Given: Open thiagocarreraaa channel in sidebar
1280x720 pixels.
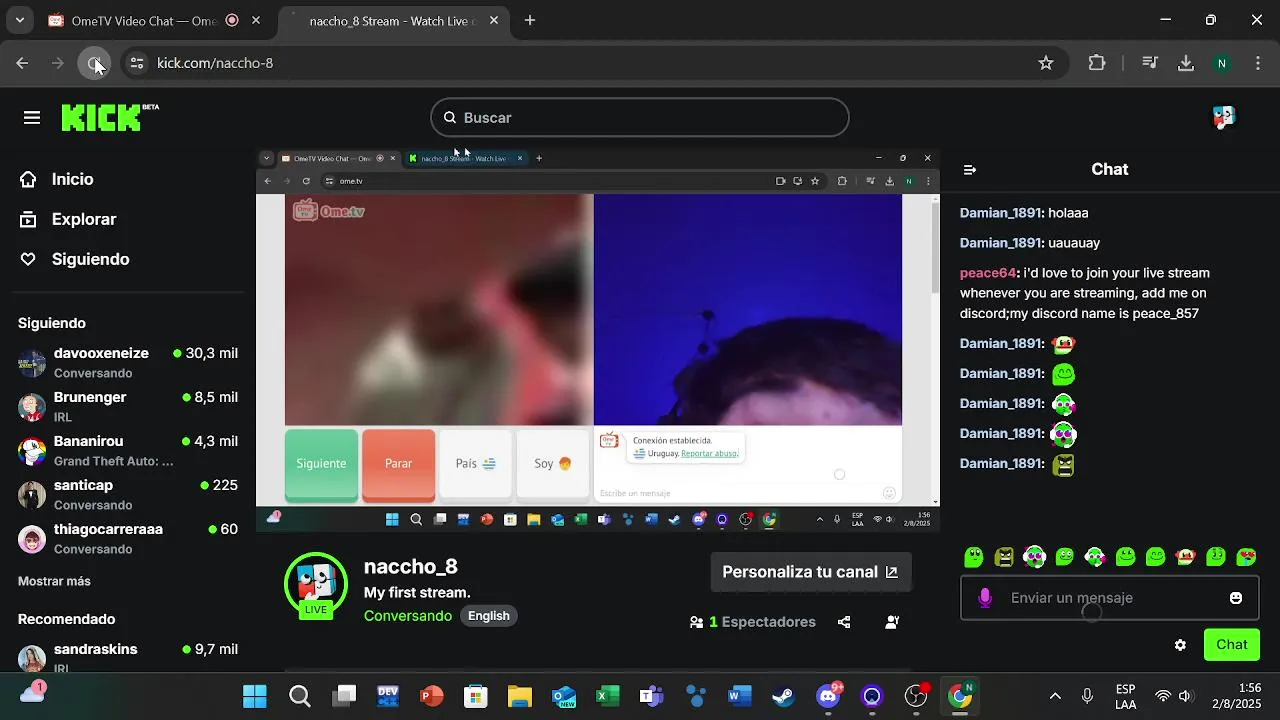Looking at the screenshot, I should coord(128,539).
